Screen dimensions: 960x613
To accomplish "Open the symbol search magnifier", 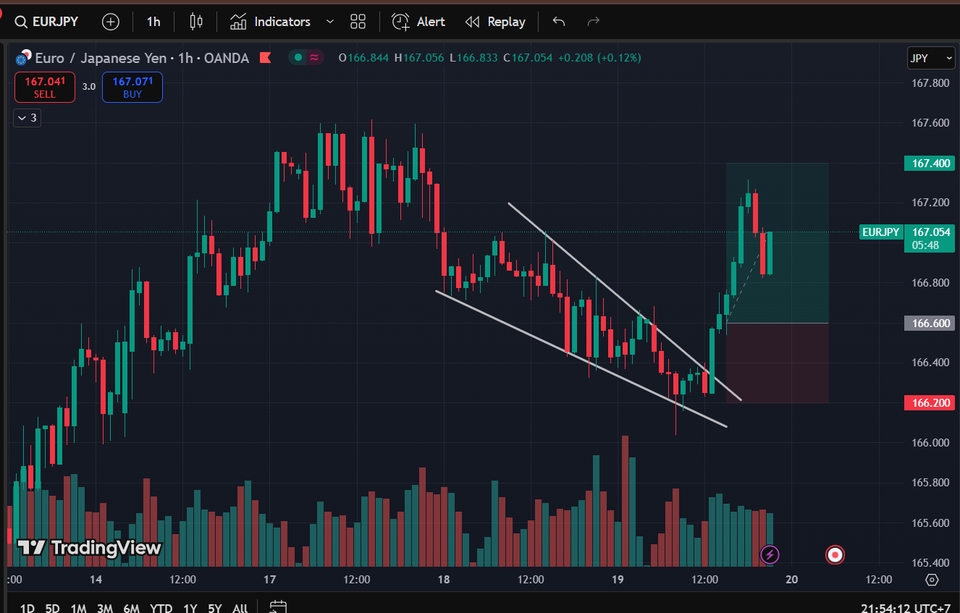I will pyautogui.click(x=20, y=21).
